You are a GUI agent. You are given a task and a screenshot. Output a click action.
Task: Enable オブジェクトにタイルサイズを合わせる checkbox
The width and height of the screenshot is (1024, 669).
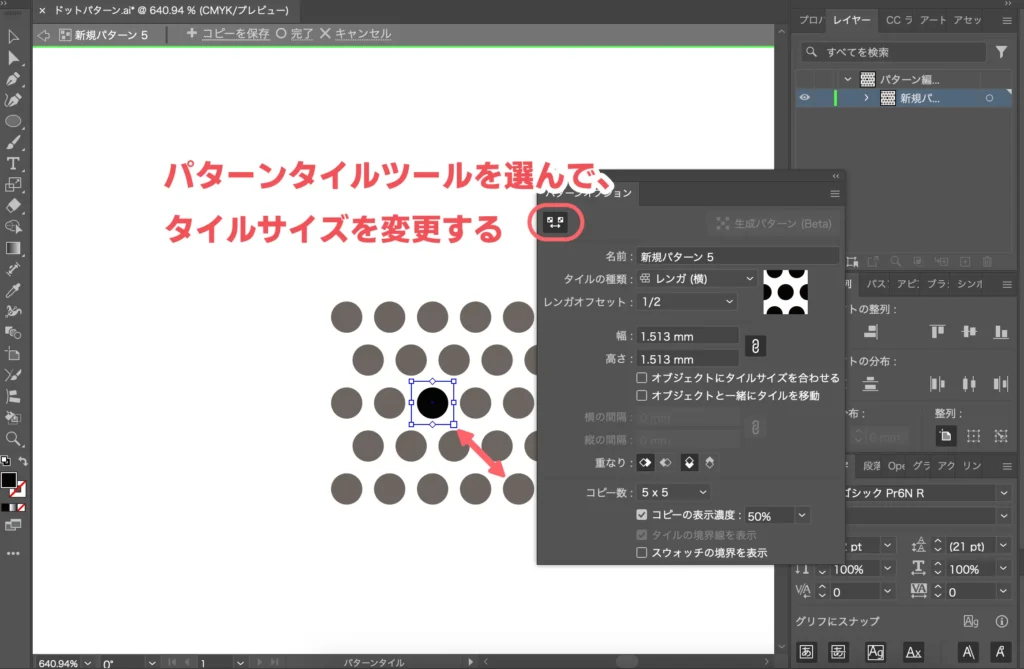(642, 378)
